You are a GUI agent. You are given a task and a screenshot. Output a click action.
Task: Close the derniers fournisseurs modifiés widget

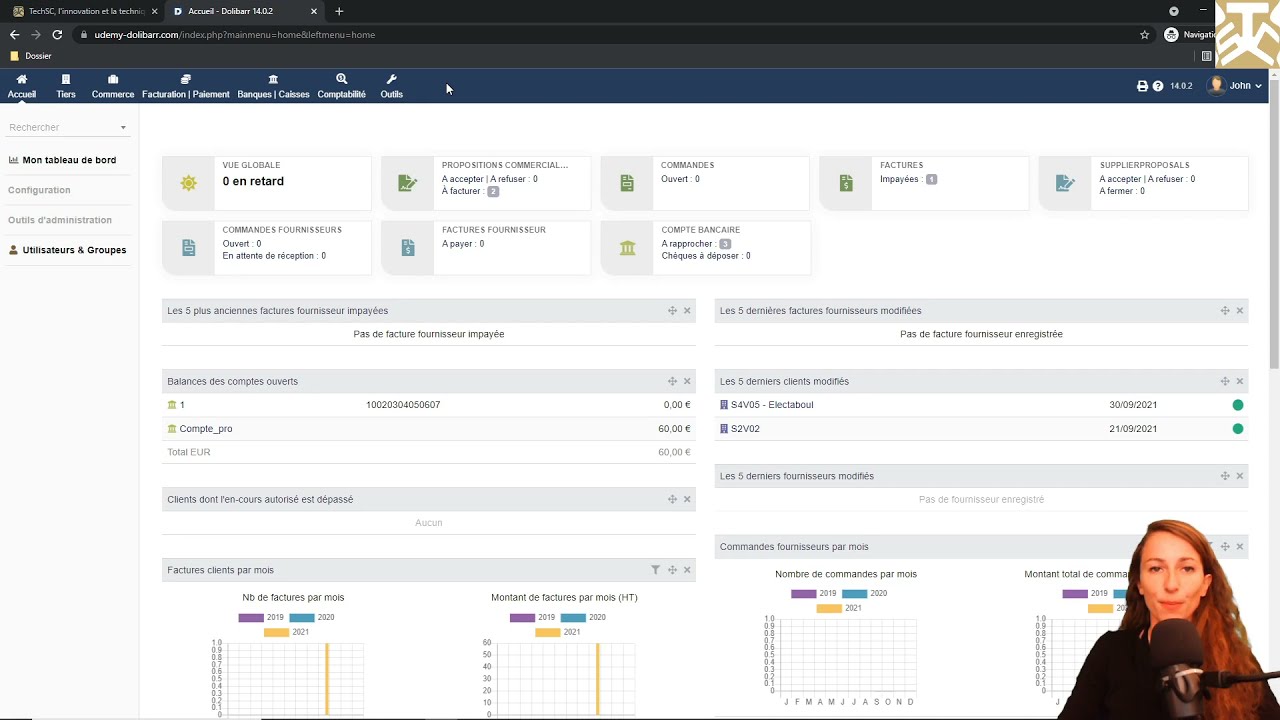(x=1240, y=476)
